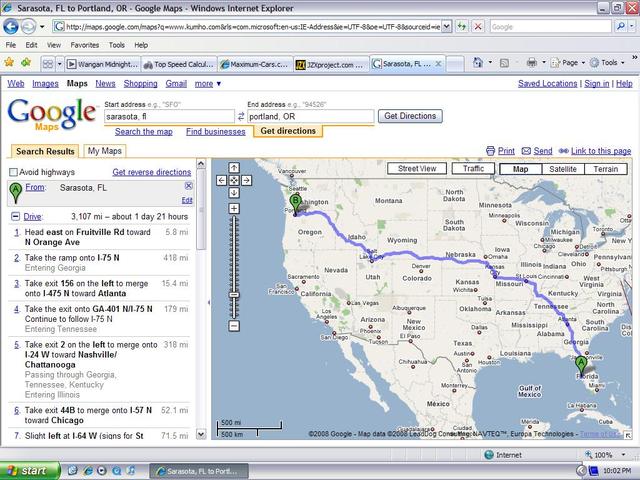Screen dimensions: 640x480
Task: Pan the map right arrow
Action: click(x=246, y=180)
